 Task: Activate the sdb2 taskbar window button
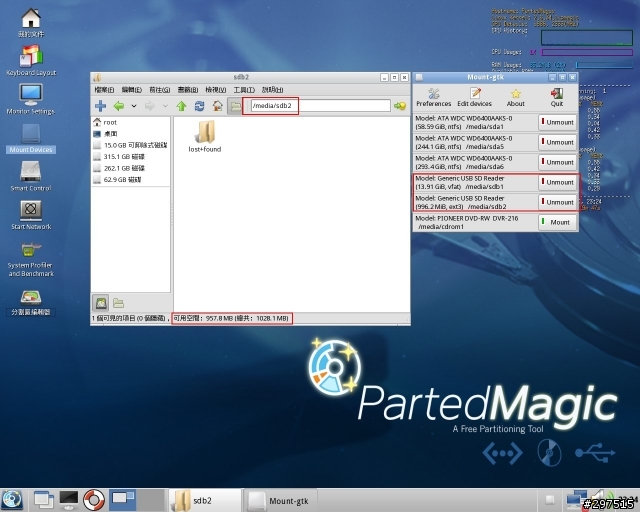pyautogui.click(x=205, y=501)
